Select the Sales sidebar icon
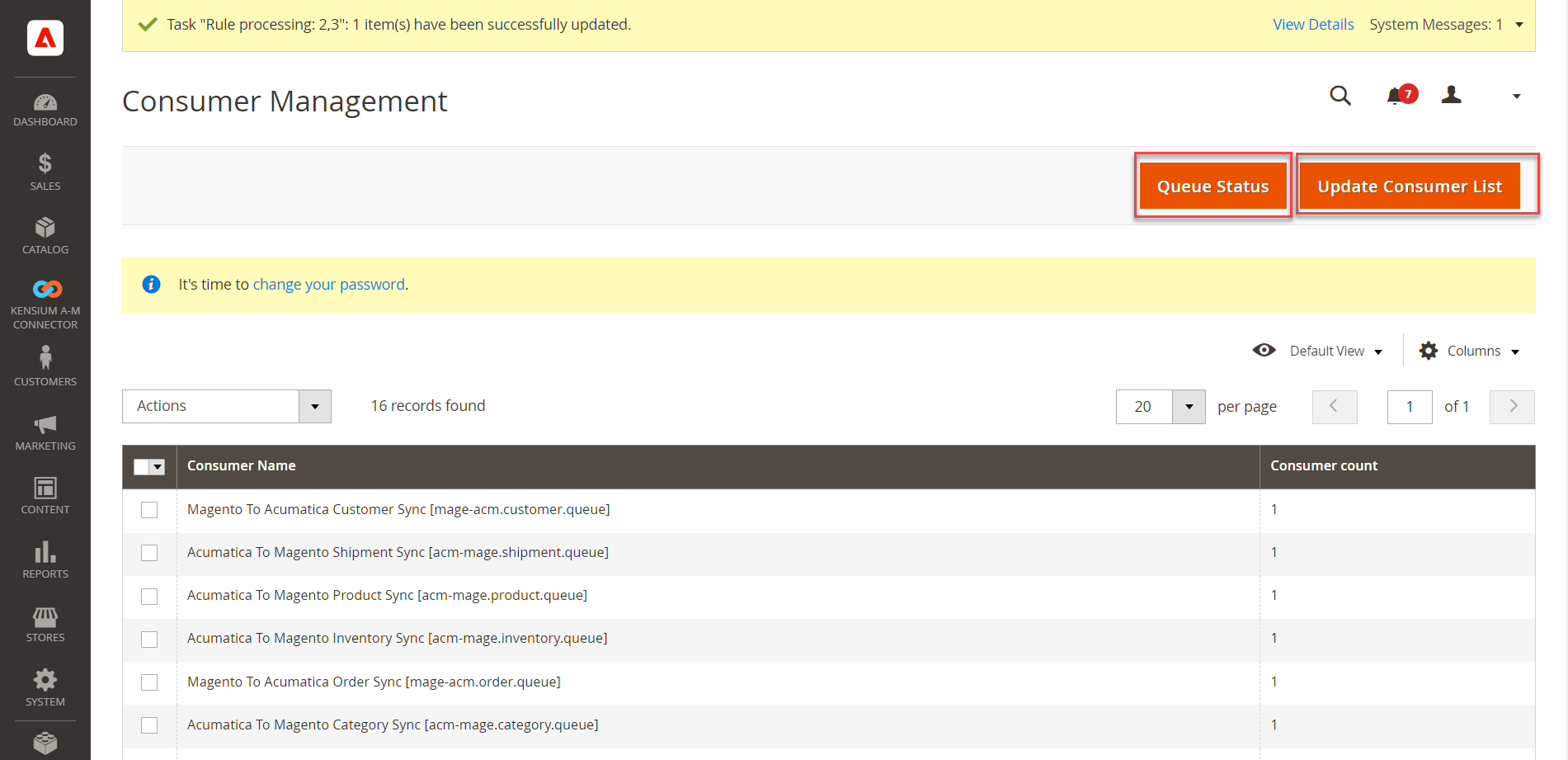Viewport: 1568px width, 760px height. [x=45, y=172]
